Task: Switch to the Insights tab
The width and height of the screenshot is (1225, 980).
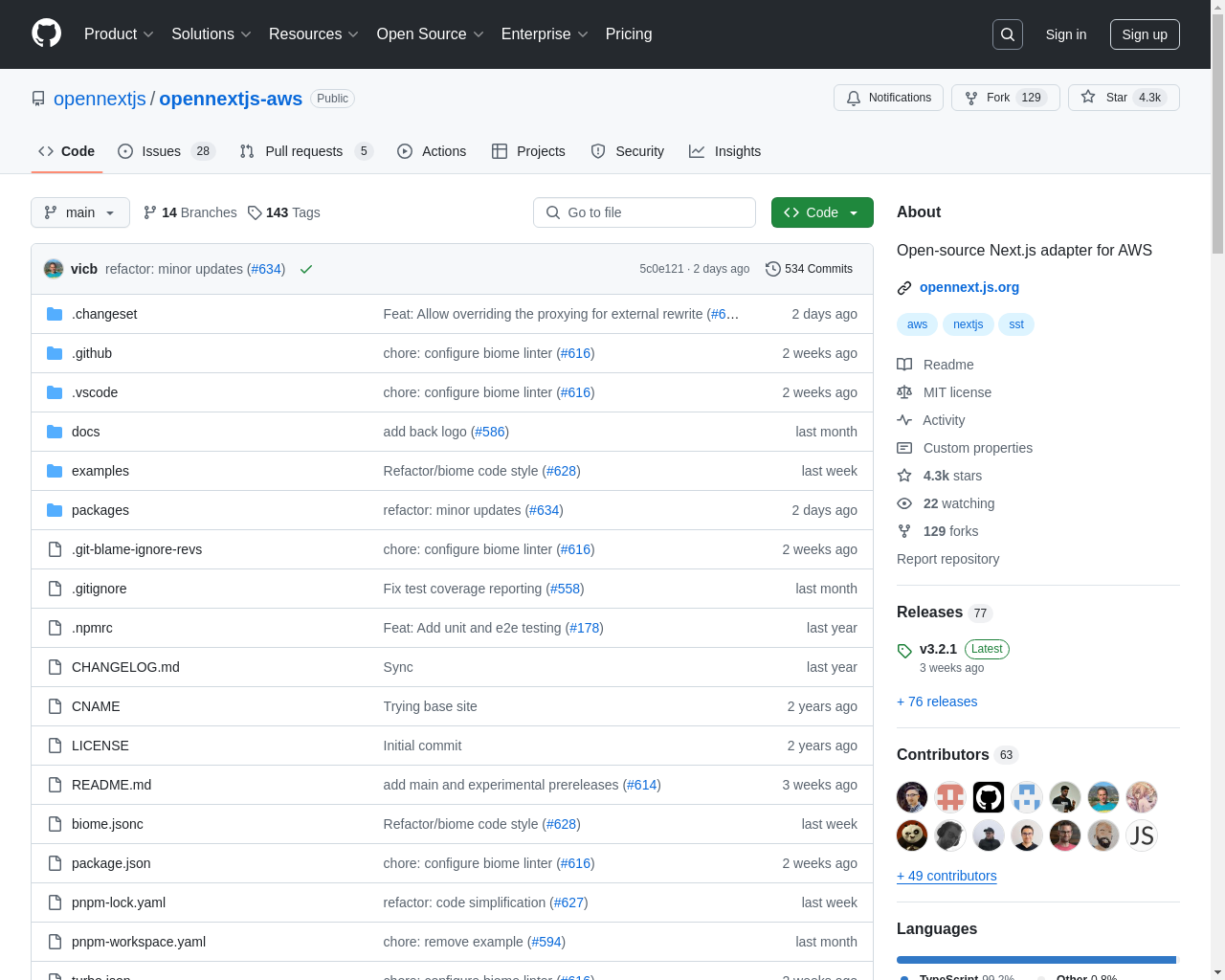Action: click(x=725, y=151)
